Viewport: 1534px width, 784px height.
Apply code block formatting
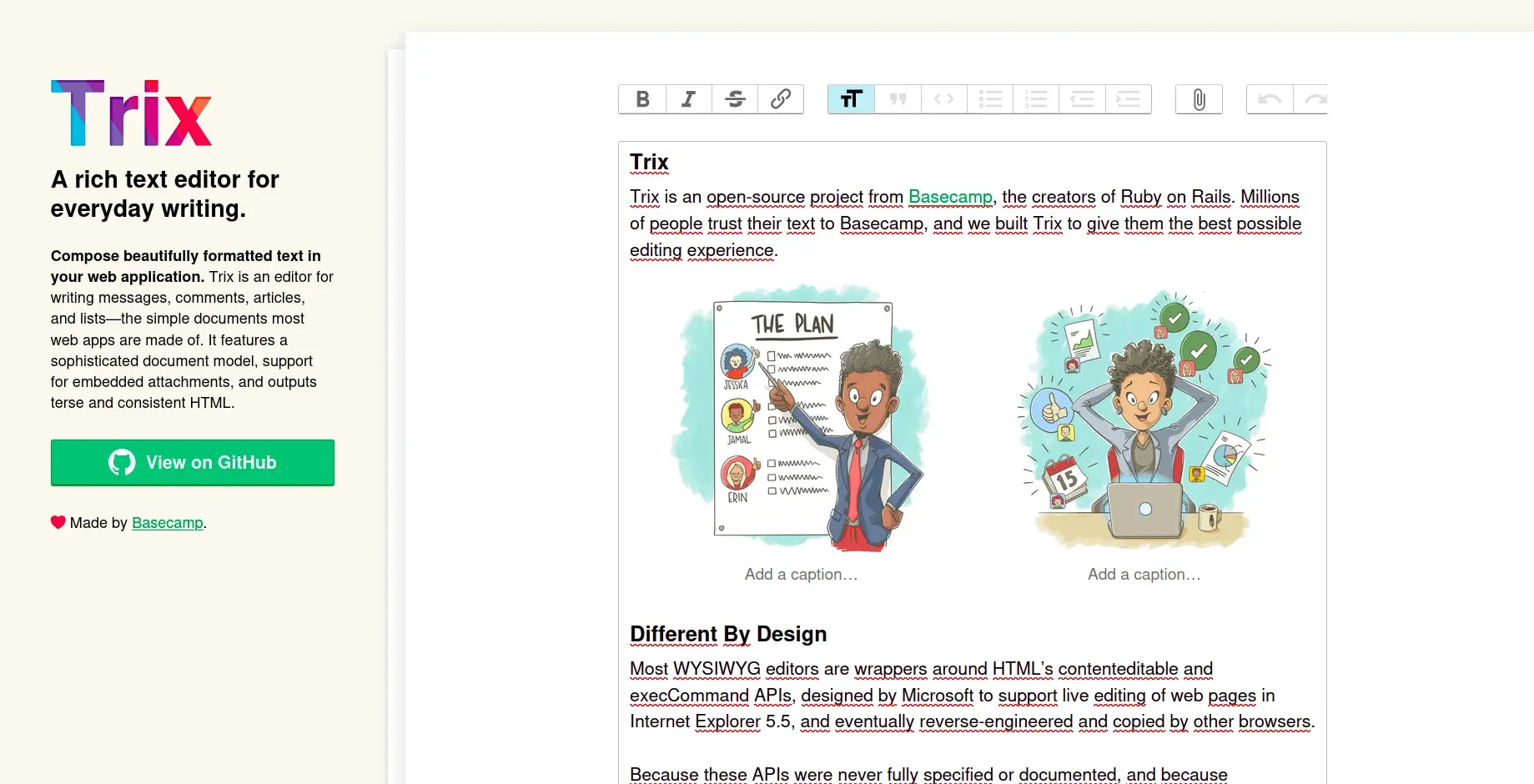[x=943, y=99]
